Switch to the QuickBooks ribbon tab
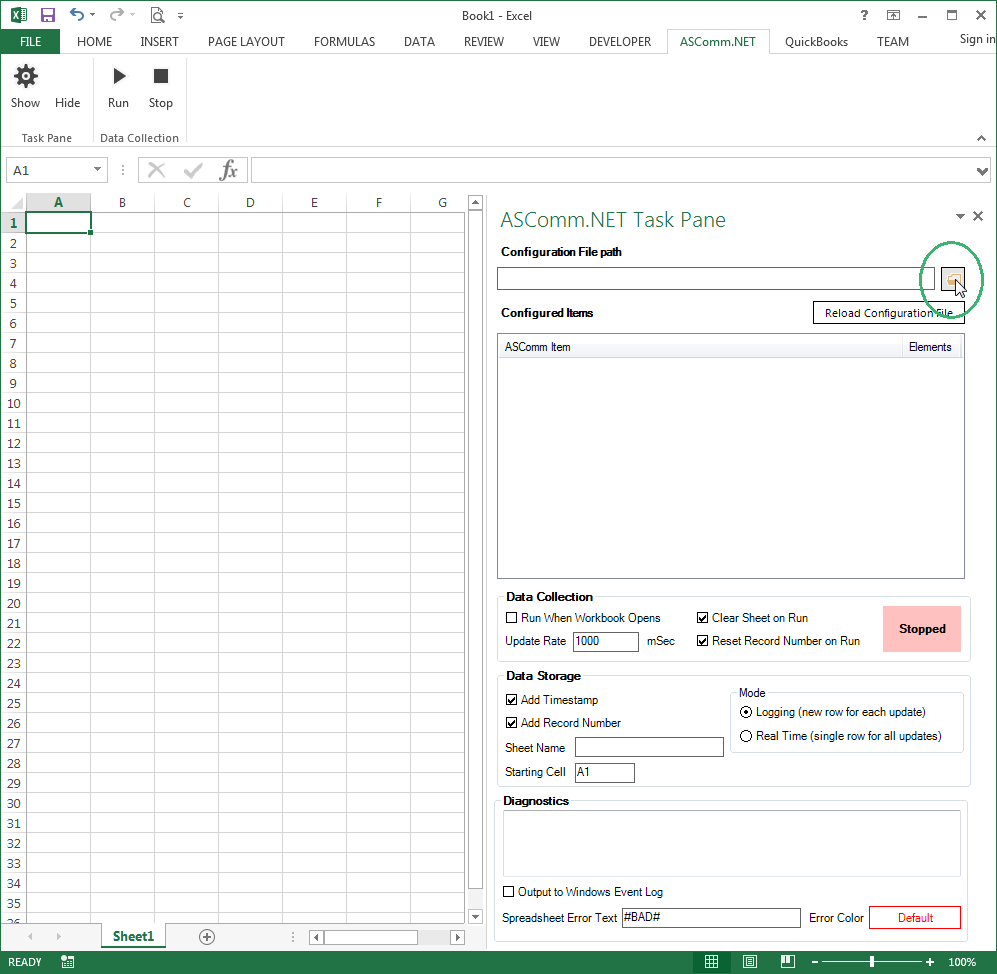 tap(816, 41)
